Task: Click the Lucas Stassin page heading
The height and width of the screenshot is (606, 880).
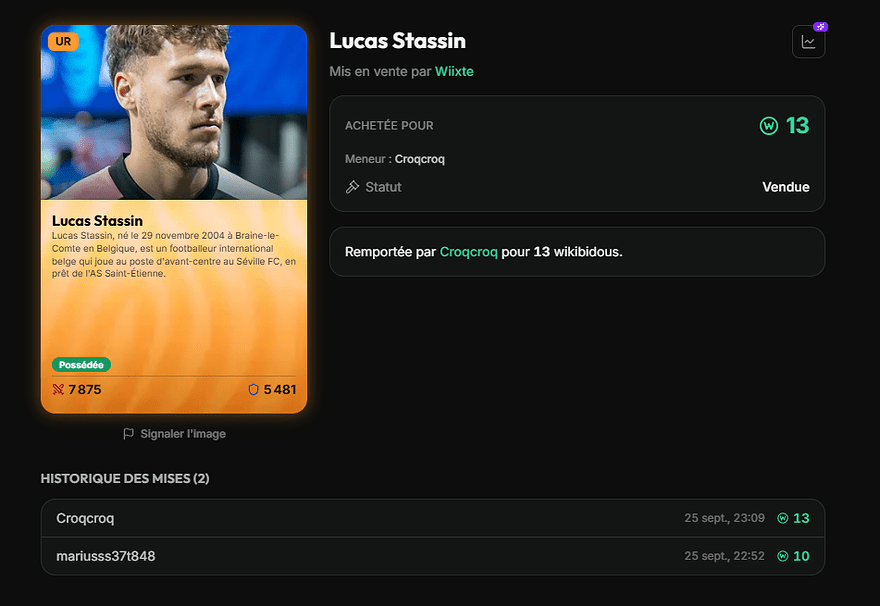Action: (397, 40)
